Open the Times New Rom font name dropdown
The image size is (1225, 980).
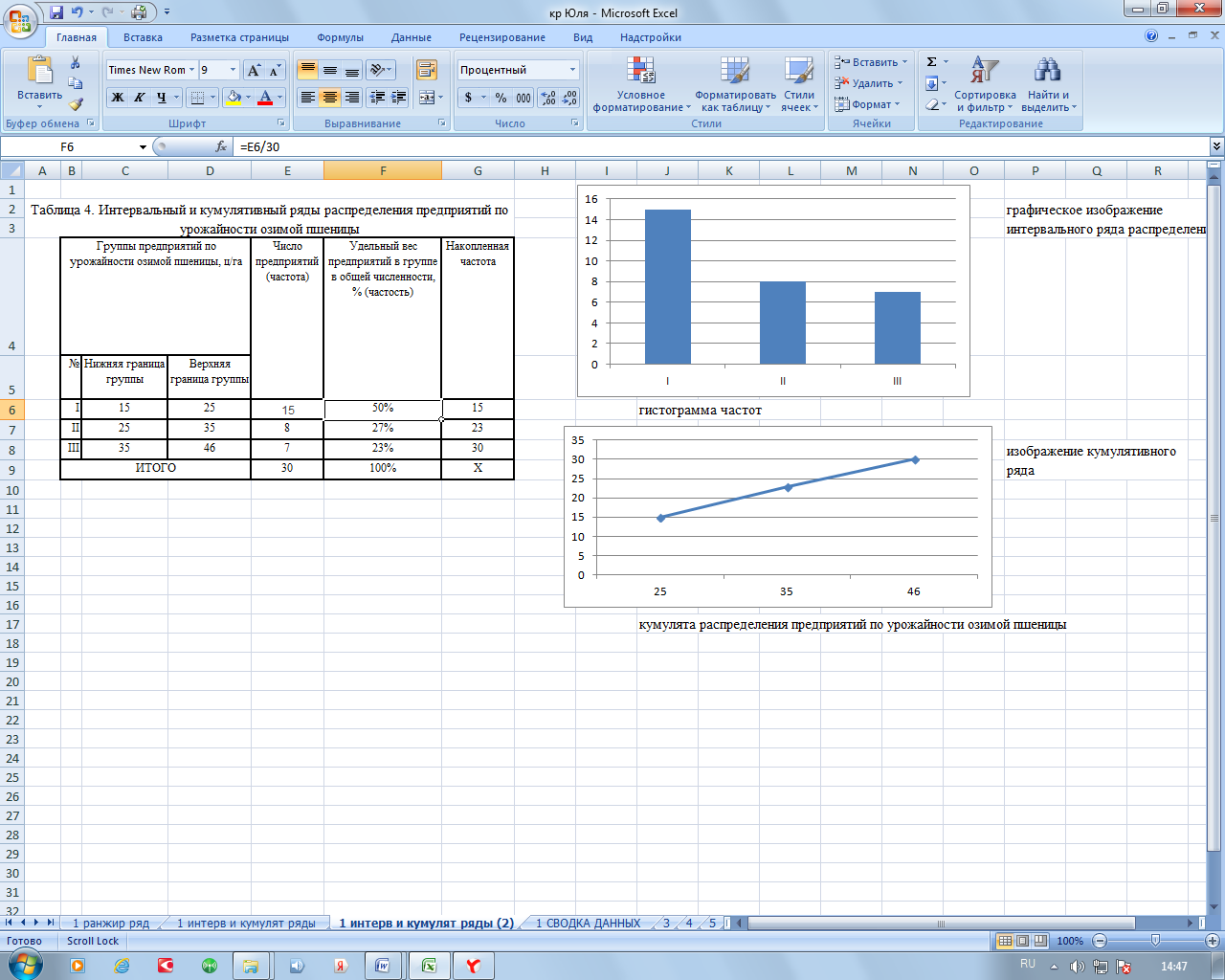pyautogui.click(x=192, y=70)
